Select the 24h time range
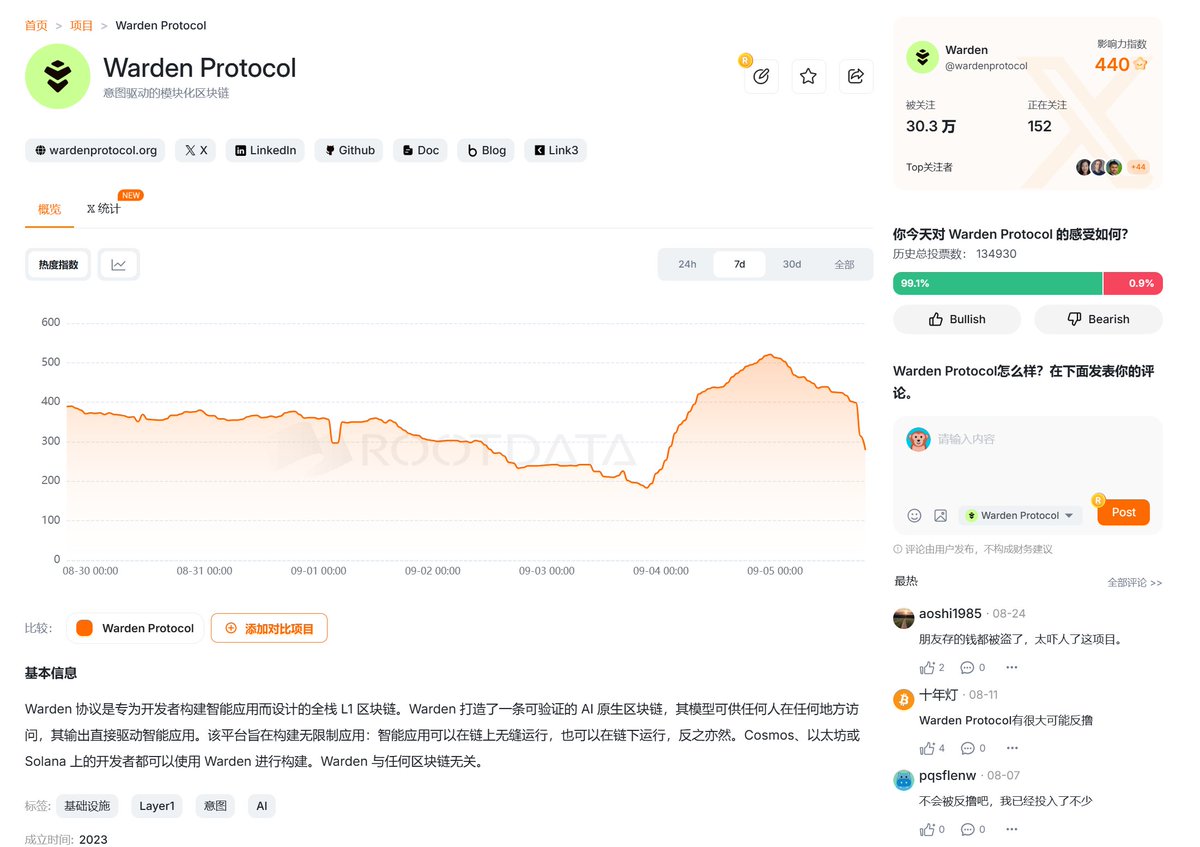This screenshot has height=847, width=1200. 687,264
